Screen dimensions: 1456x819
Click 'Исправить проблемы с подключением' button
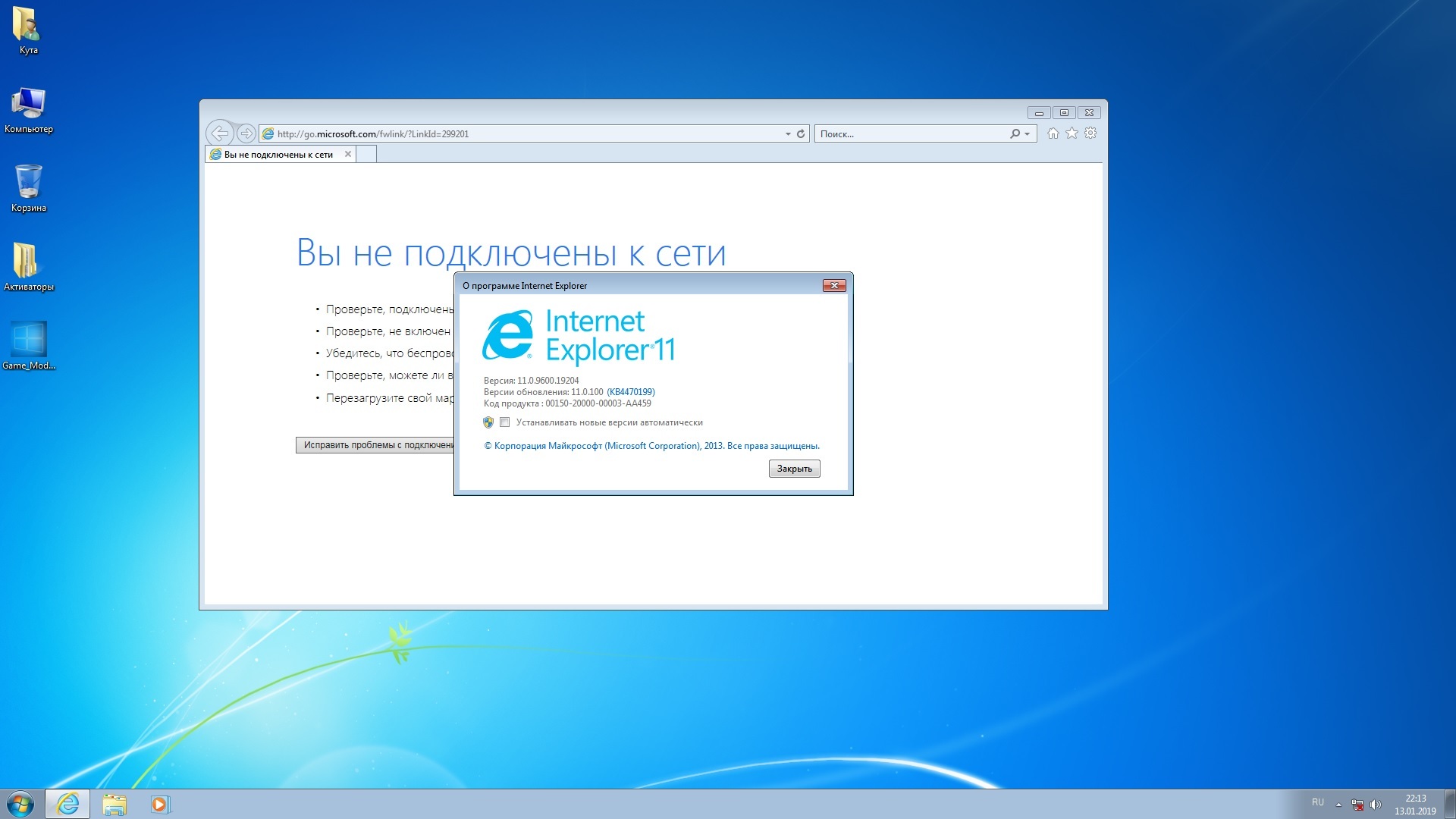(375, 445)
